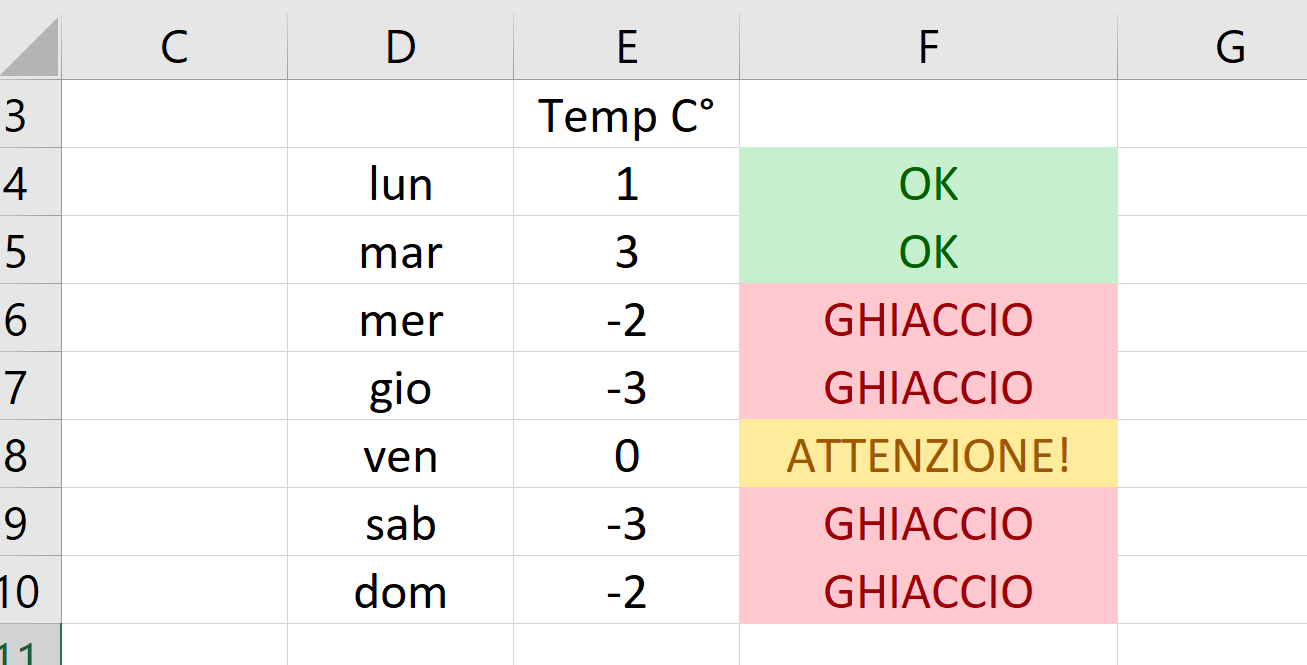Select the cell containing "dom"
Screen dimensions: 1307x665
[x=400, y=591]
